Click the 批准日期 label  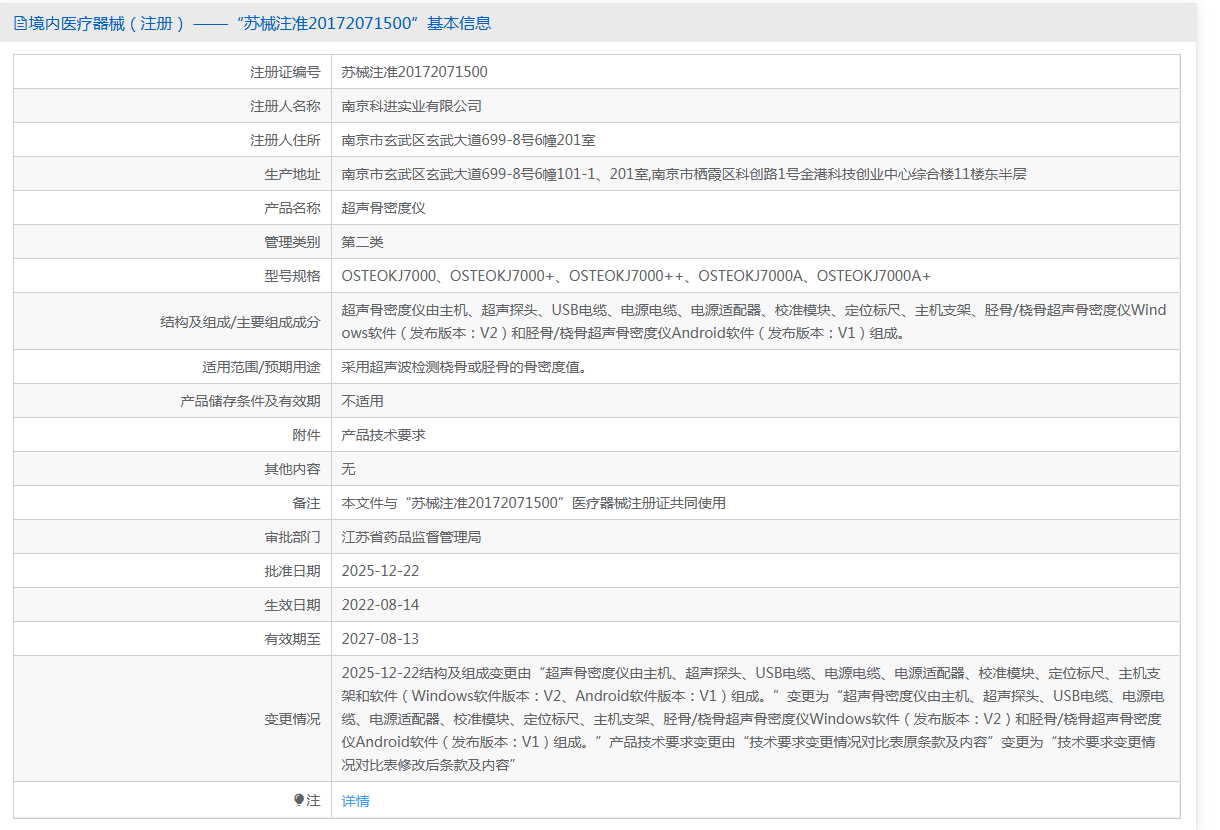pos(292,571)
